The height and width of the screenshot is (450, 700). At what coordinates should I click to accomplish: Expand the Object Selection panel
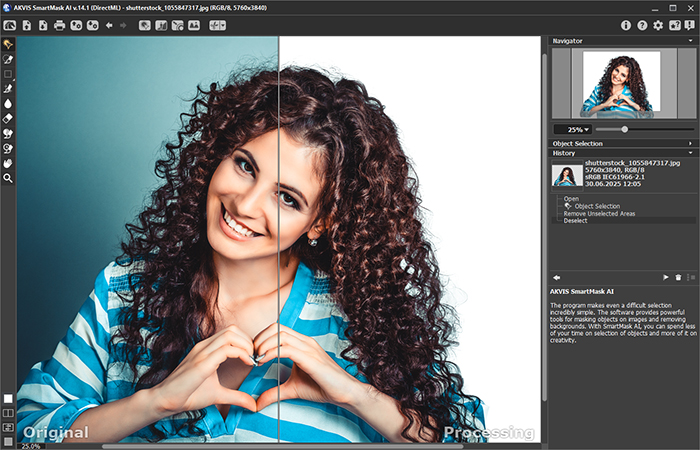(689, 144)
